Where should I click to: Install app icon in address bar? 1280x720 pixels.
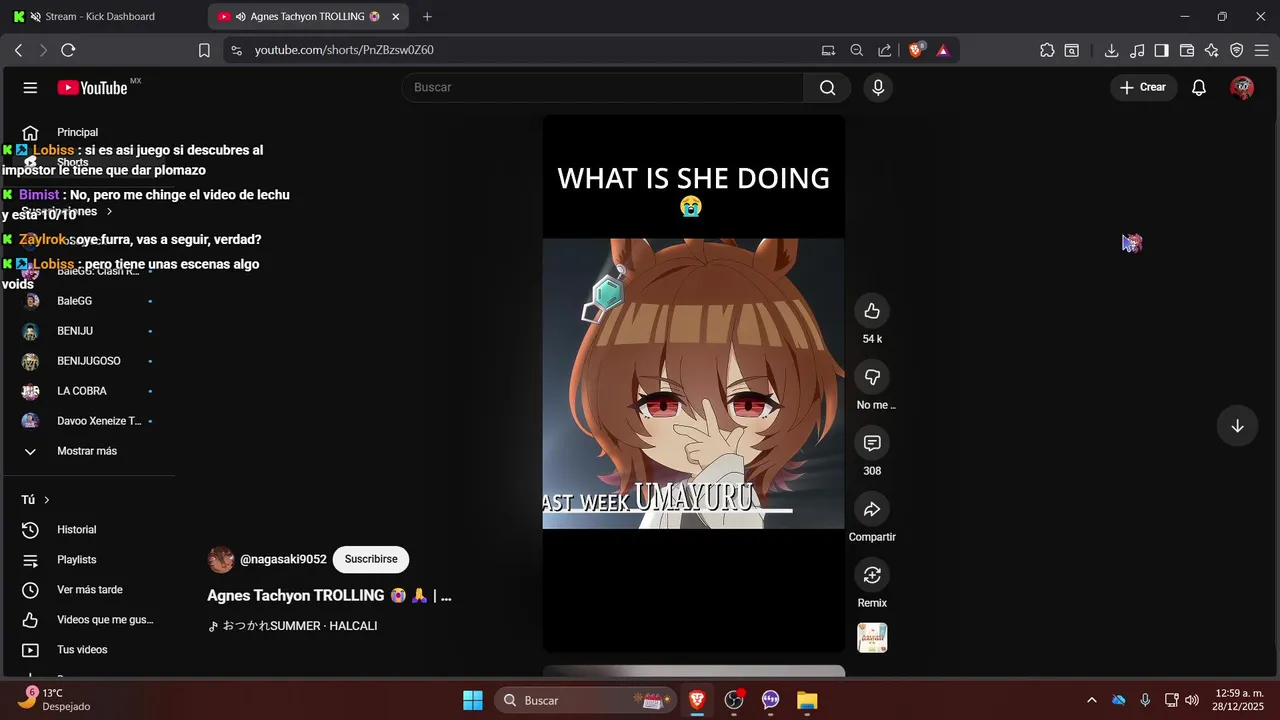point(828,50)
